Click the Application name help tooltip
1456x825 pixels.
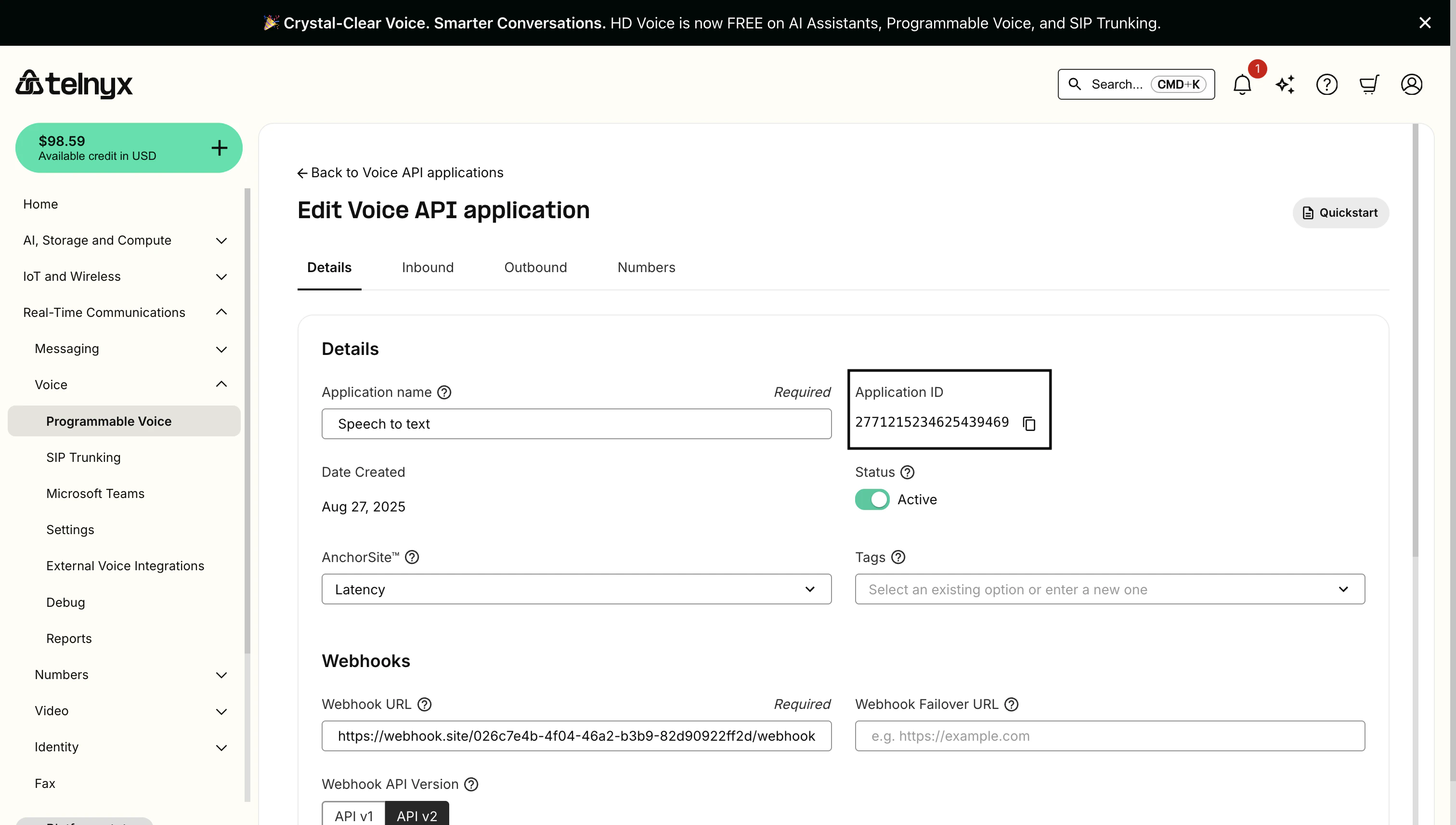point(444,392)
